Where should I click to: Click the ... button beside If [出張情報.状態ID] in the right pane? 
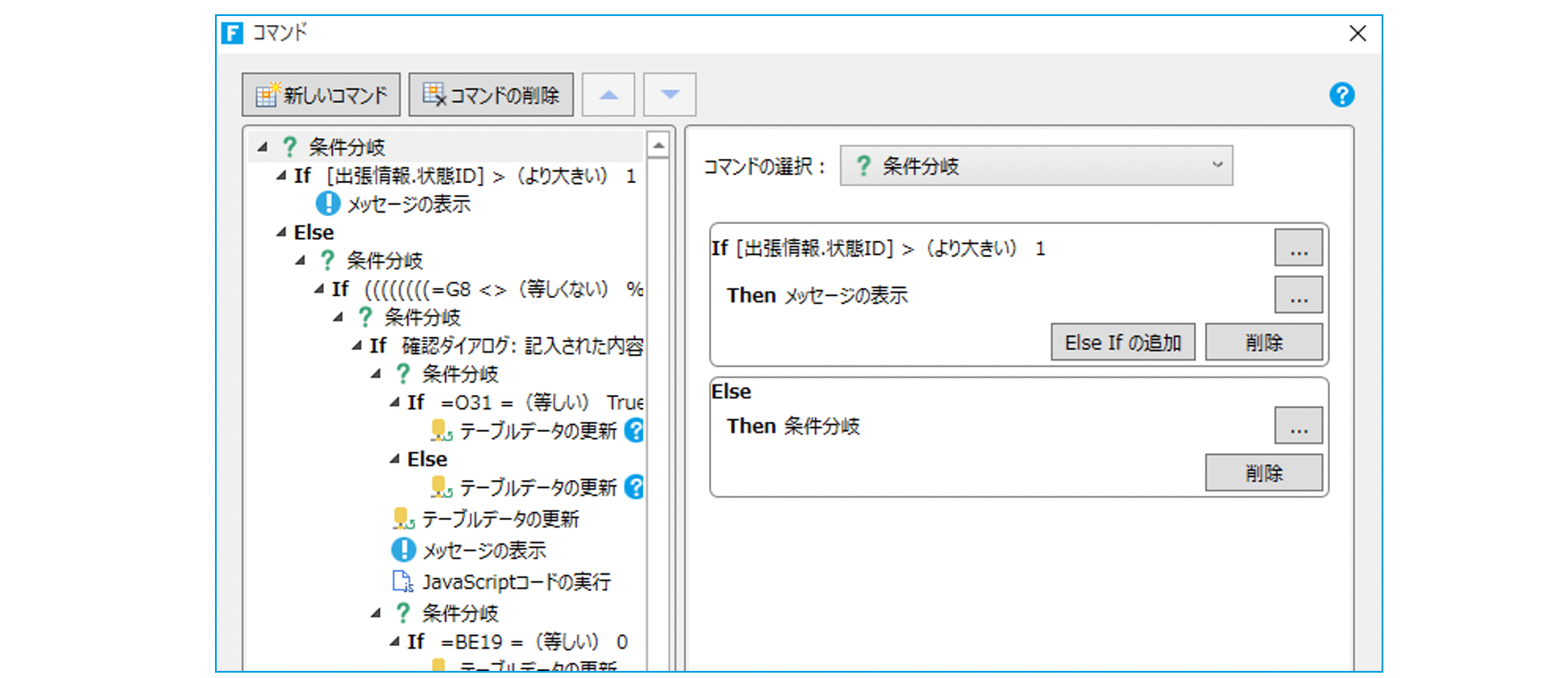[x=1299, y=248]
